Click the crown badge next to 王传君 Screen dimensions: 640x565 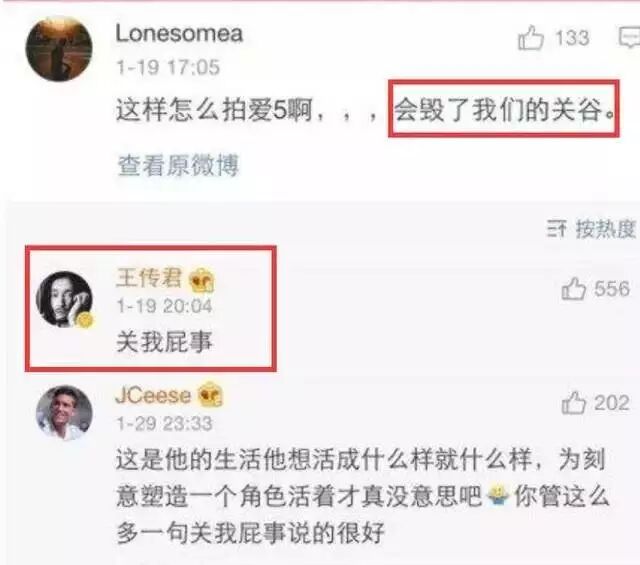click(202, 280)
